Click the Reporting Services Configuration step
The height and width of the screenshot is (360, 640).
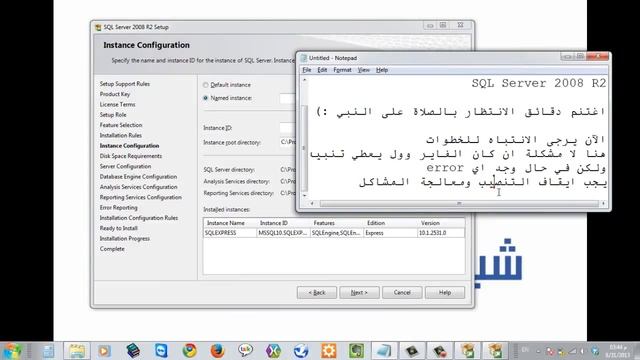coord(140,197)
